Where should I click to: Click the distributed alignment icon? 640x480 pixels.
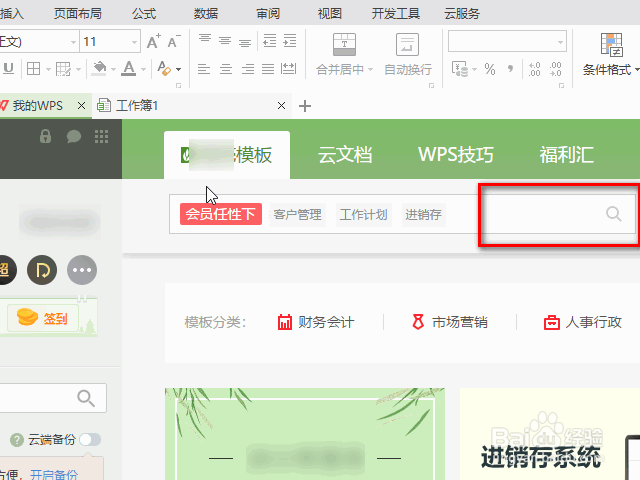click(289, 69)
